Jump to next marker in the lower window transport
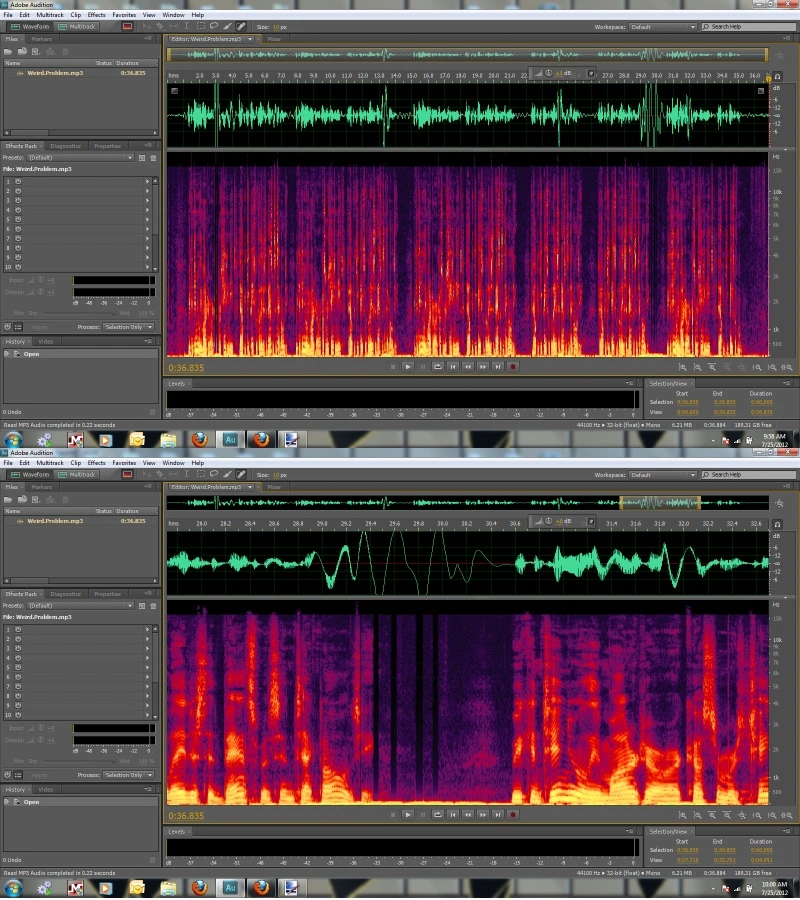Image resolution: width=800 pixels, height=900 pixels. [x=498, y=814]
